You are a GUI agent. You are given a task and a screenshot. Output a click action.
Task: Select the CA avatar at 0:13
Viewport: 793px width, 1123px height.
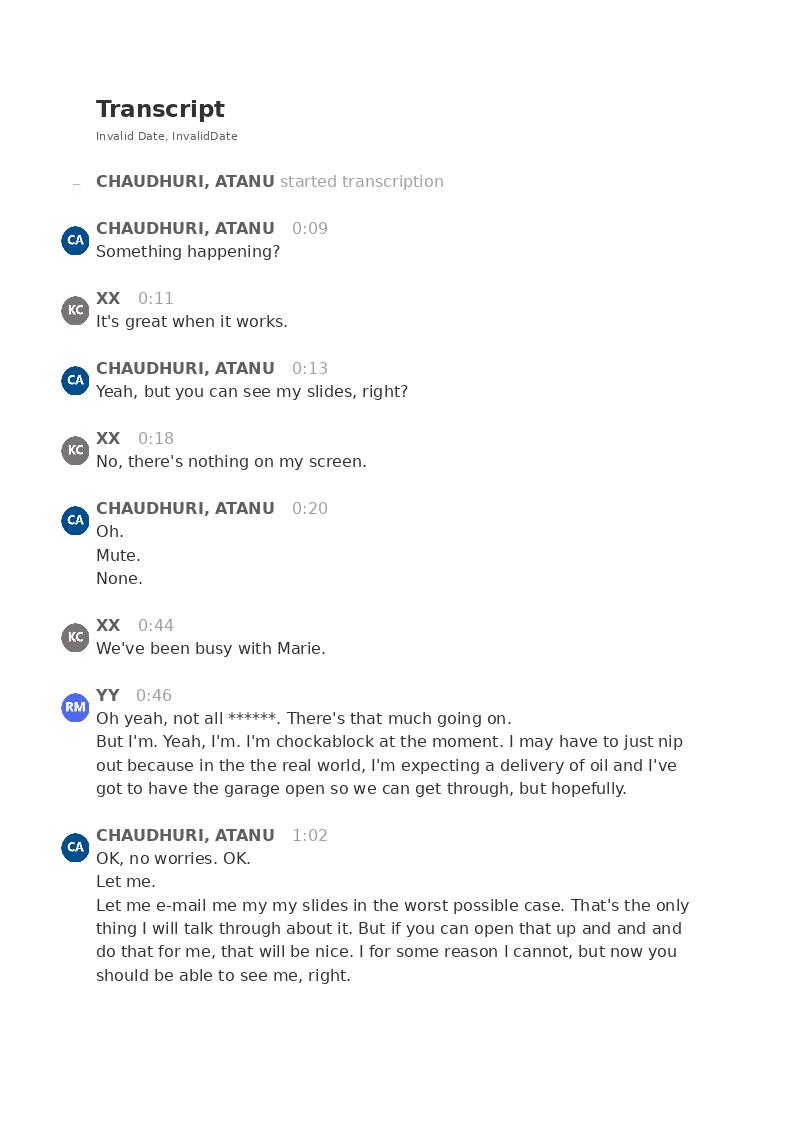coord(75,380)
